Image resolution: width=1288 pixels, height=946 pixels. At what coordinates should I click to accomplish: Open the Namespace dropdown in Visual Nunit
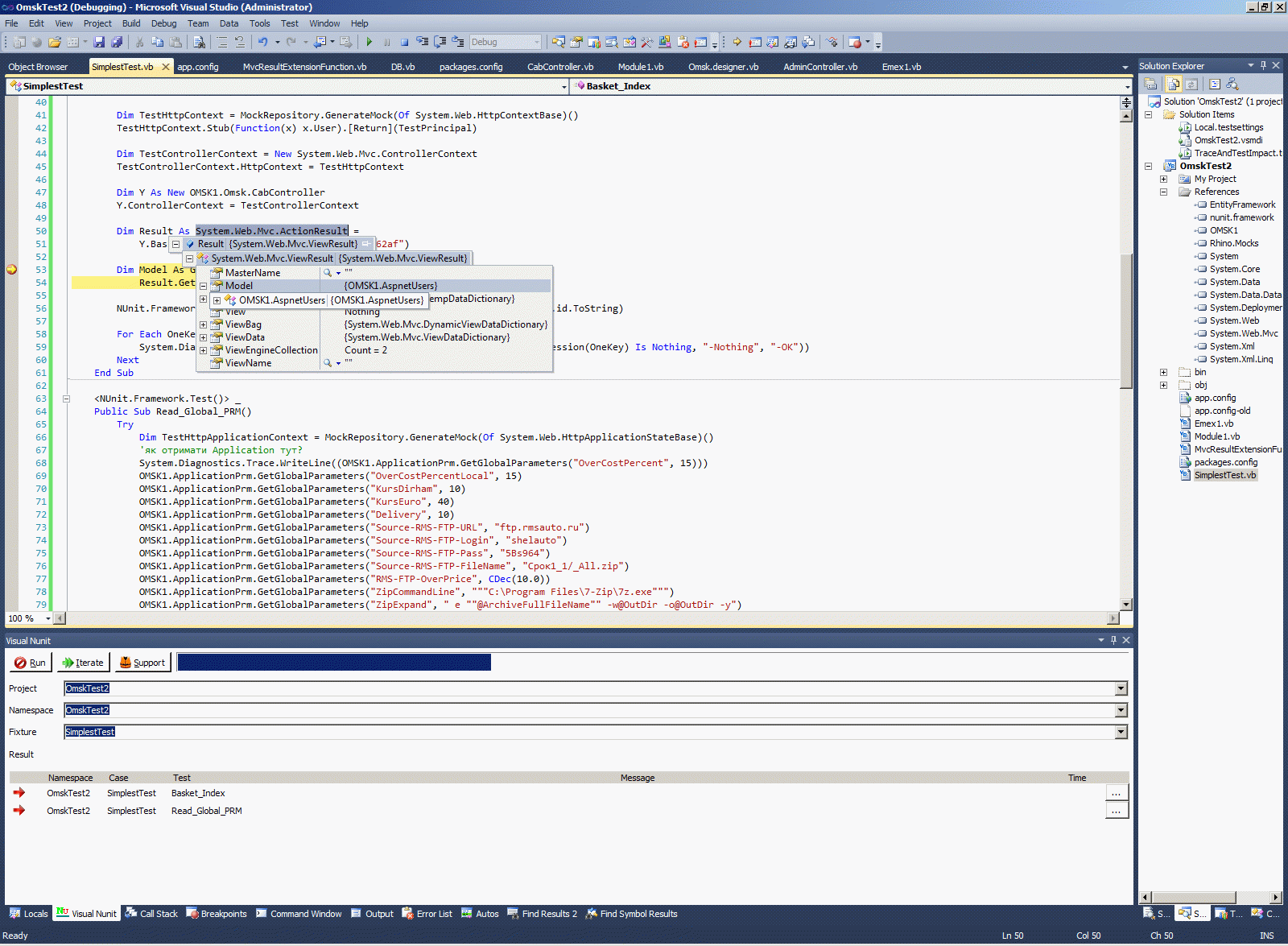click(x=1121, y=710)
